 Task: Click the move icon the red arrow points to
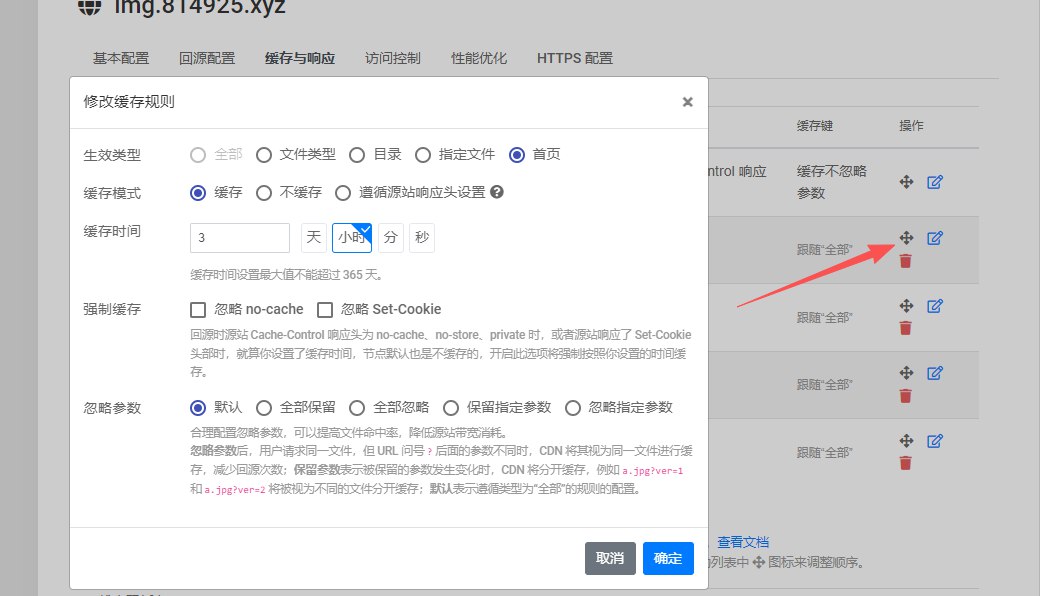(906, 238)
